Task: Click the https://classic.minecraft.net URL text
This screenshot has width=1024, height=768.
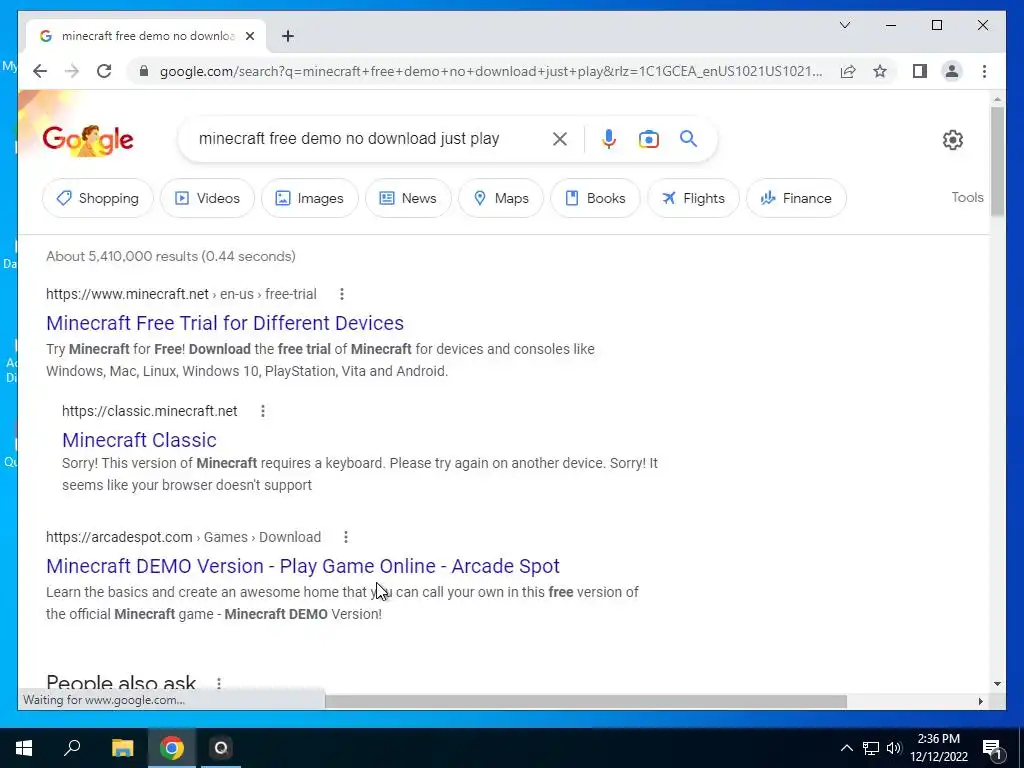Action: [150, 411]
